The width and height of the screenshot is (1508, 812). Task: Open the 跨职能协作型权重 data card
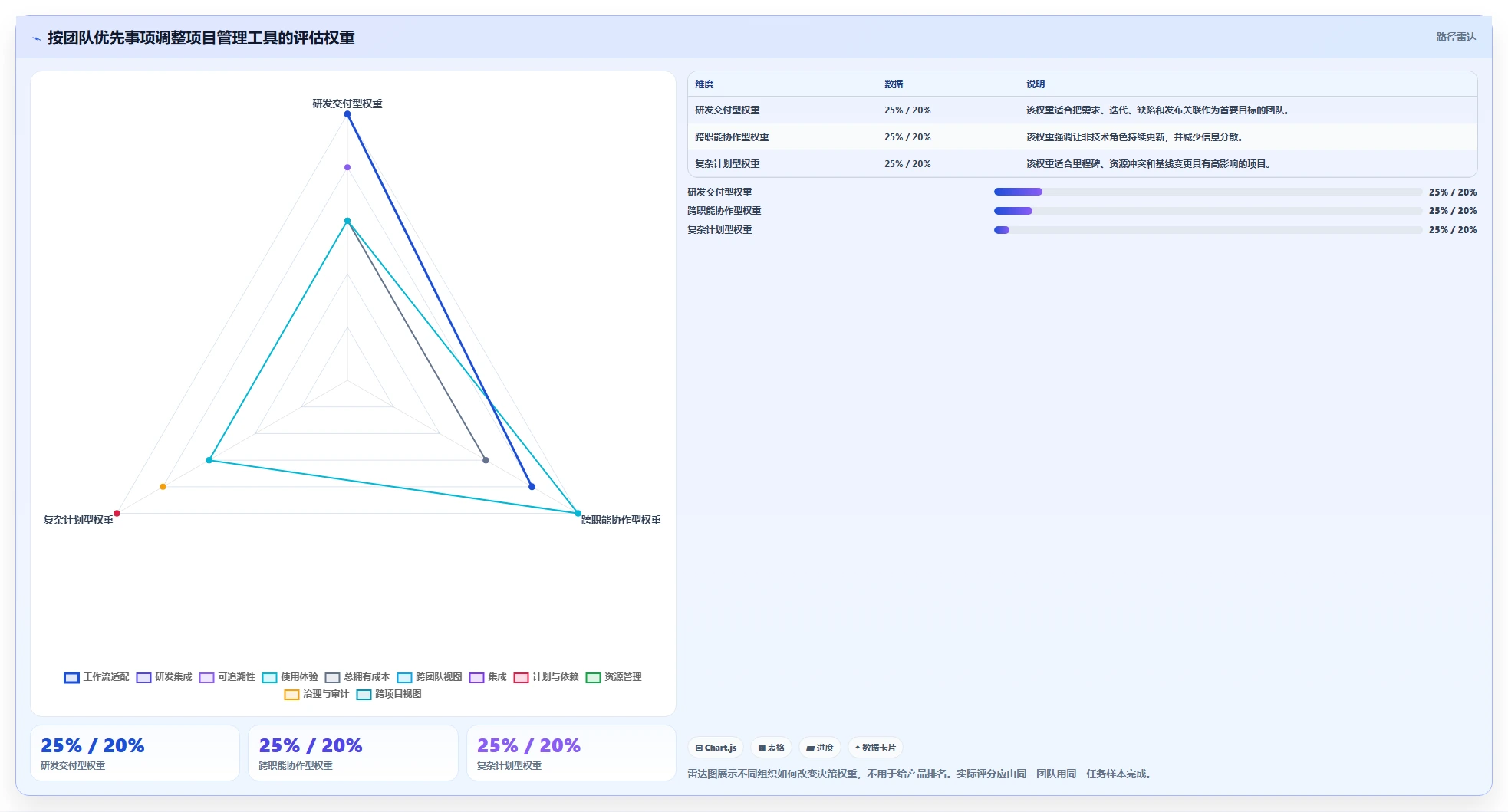pos(353,753)
